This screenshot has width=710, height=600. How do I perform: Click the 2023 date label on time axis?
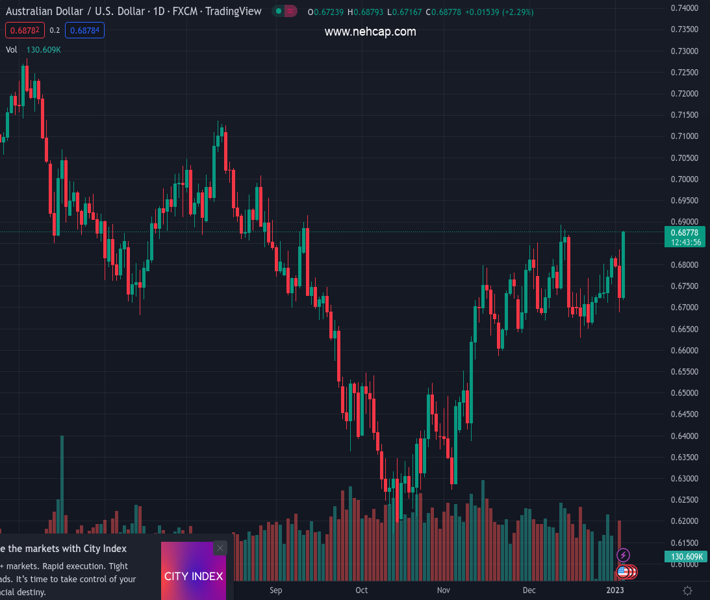click(614, 590)
